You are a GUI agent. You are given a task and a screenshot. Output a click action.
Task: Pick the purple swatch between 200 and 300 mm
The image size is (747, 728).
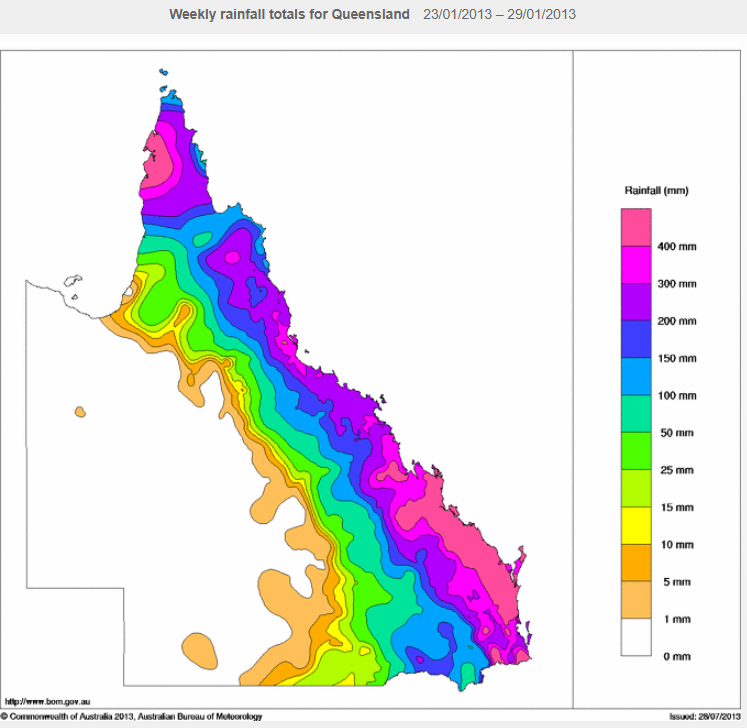click(636, 302)
